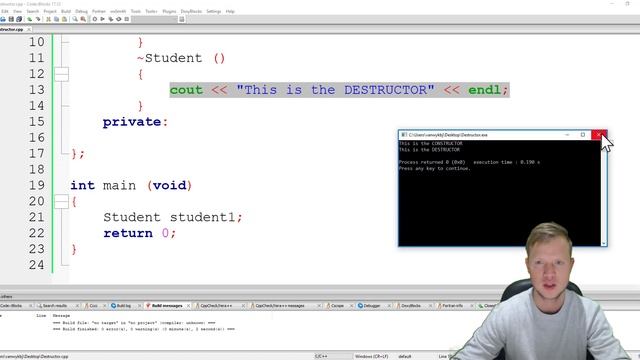Open the View menu
This screenshot has width=640, height=360.
(x=18, y=11)
